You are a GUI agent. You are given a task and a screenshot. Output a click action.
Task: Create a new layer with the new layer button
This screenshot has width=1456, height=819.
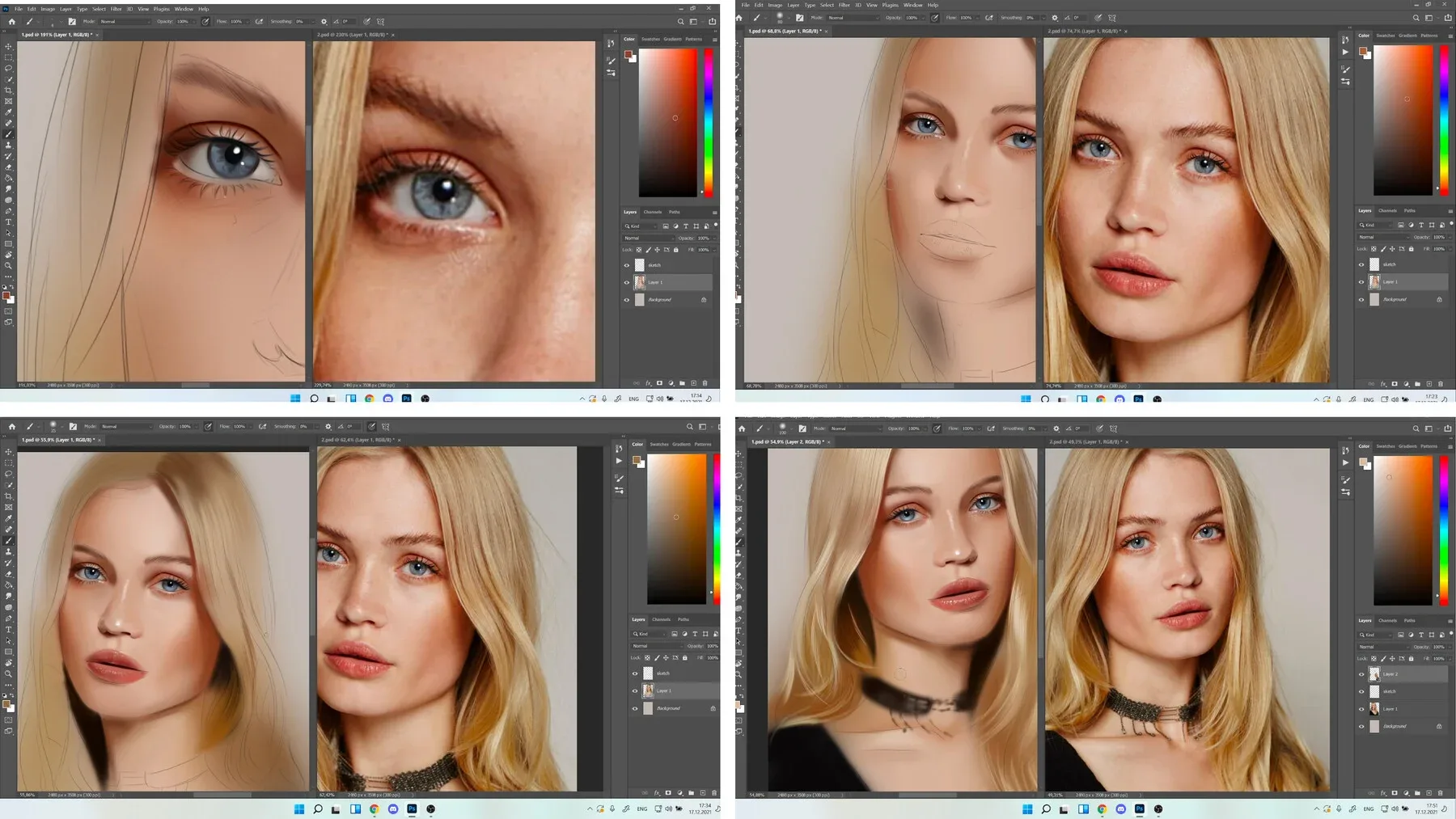click(693, 382)
